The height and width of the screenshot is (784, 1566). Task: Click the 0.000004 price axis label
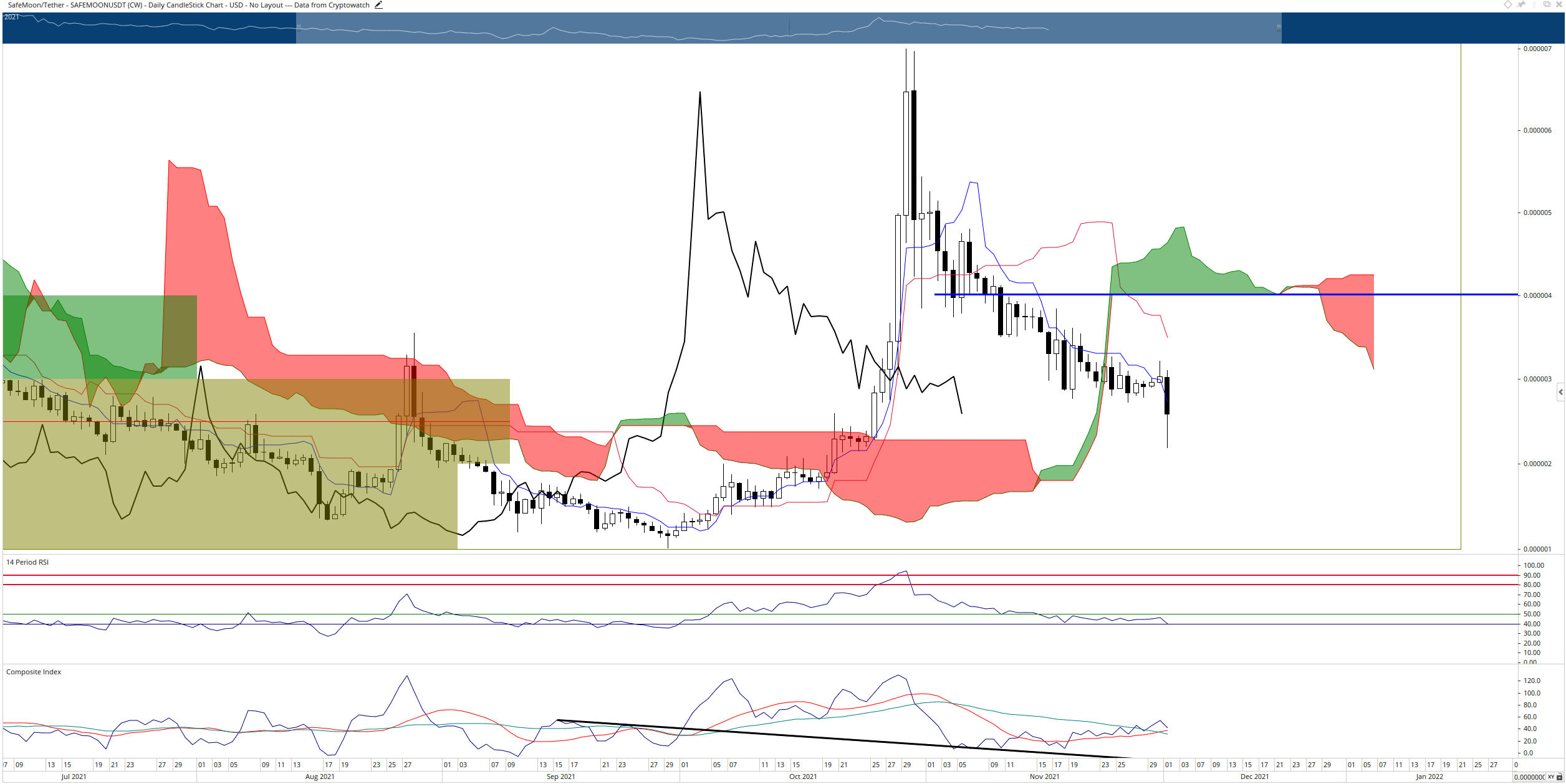click(1537, 295)
